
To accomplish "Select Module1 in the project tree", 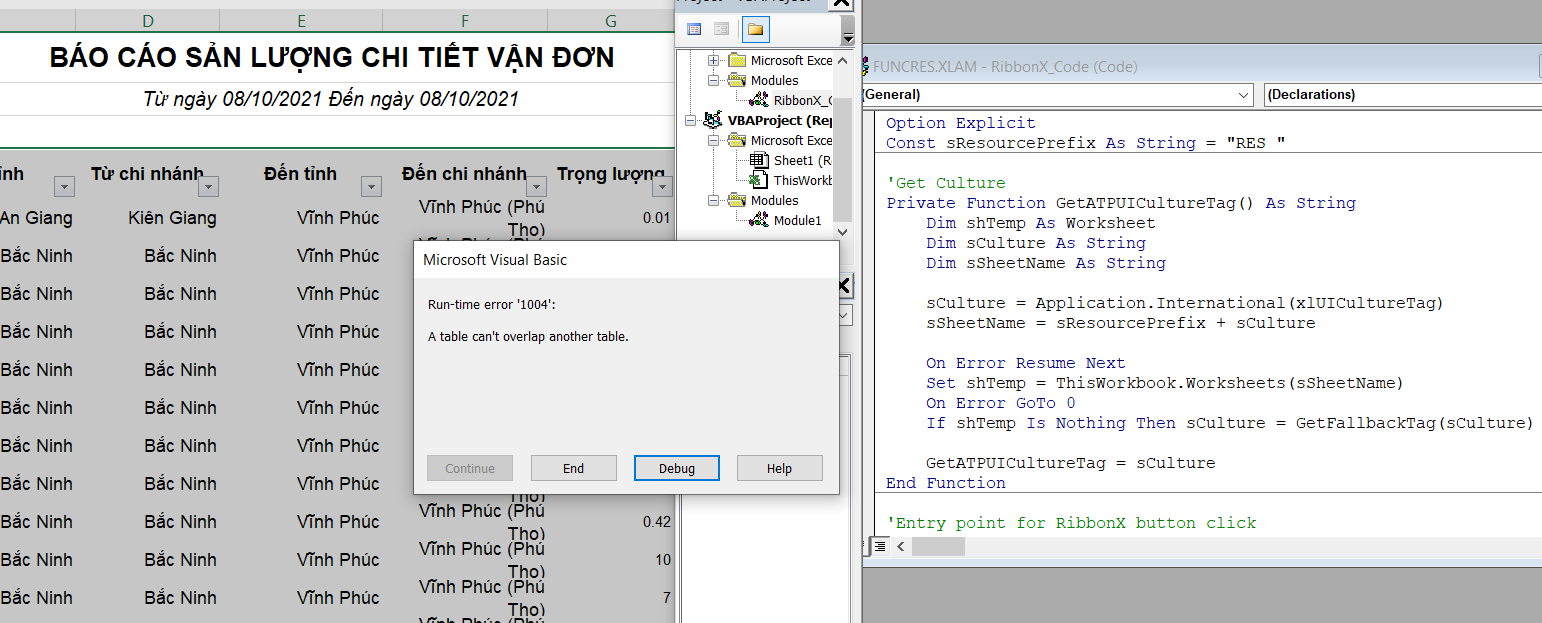I will point(797,220).
